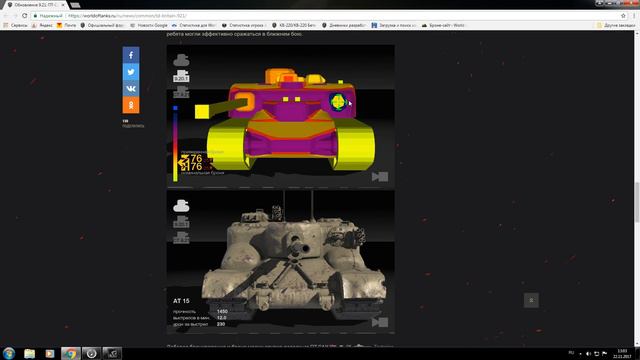Open the Почта bookmark
Image resolution: width=640 pixels, height=360 pixels.
click(66, 25)
